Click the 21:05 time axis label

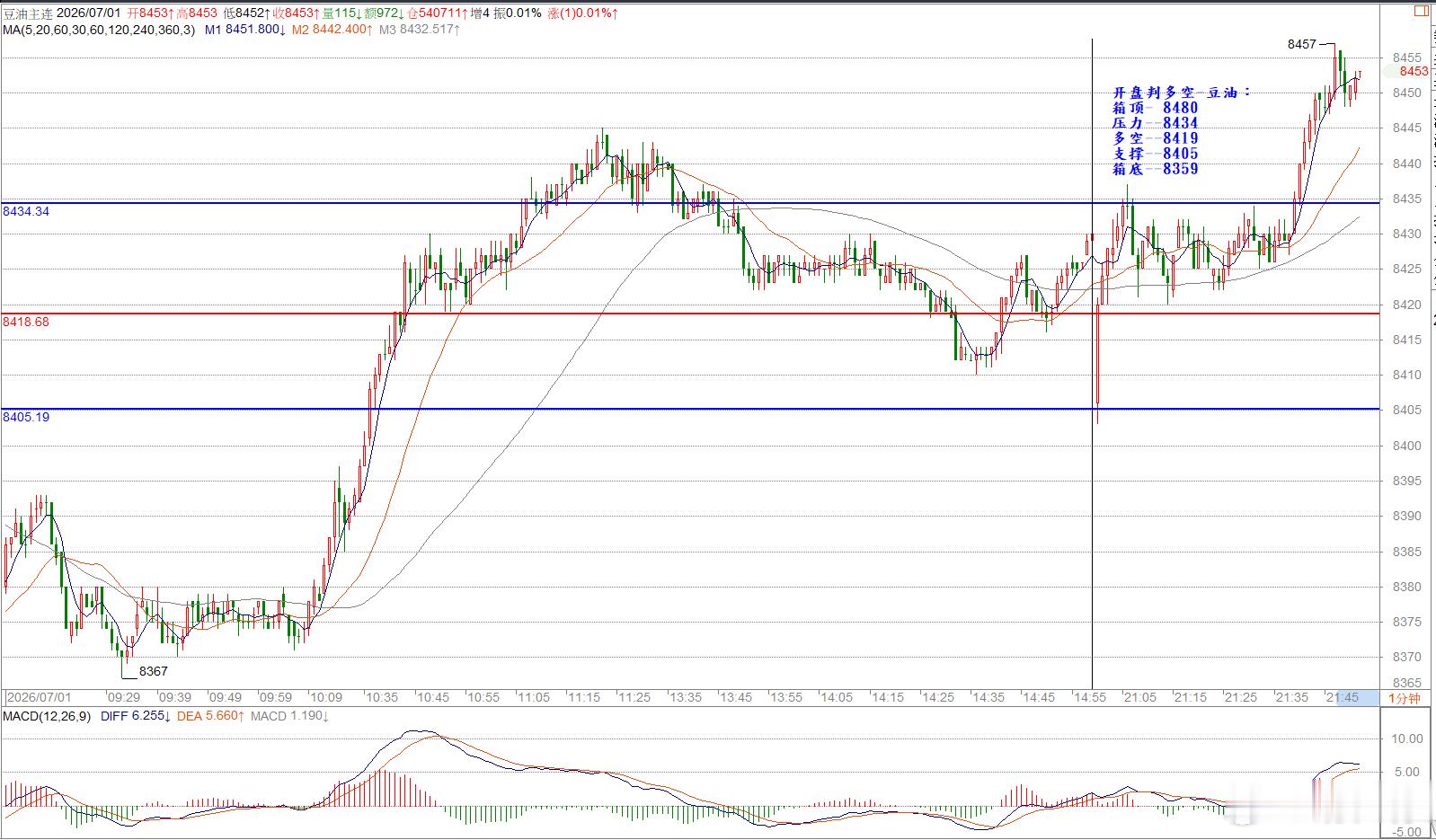[1139, 697]
